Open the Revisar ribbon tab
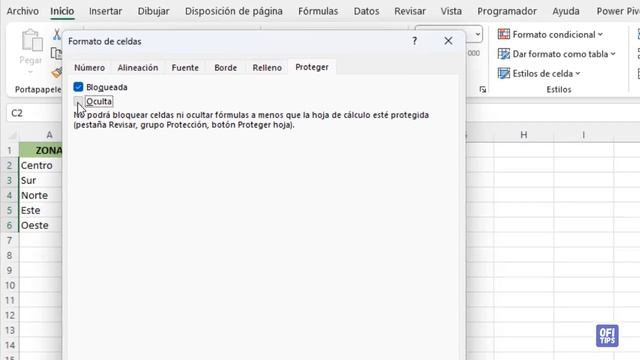 click(410, 11)
